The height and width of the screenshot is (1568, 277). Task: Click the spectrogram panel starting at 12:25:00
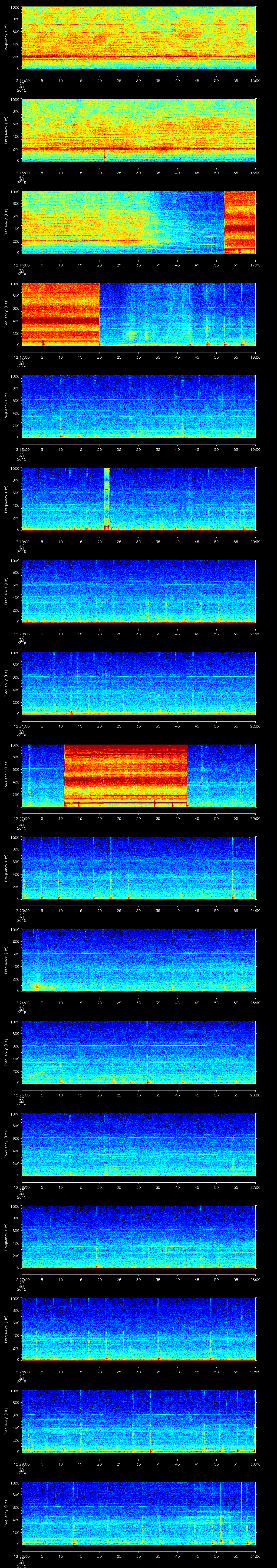click(x=138, y=1052)
